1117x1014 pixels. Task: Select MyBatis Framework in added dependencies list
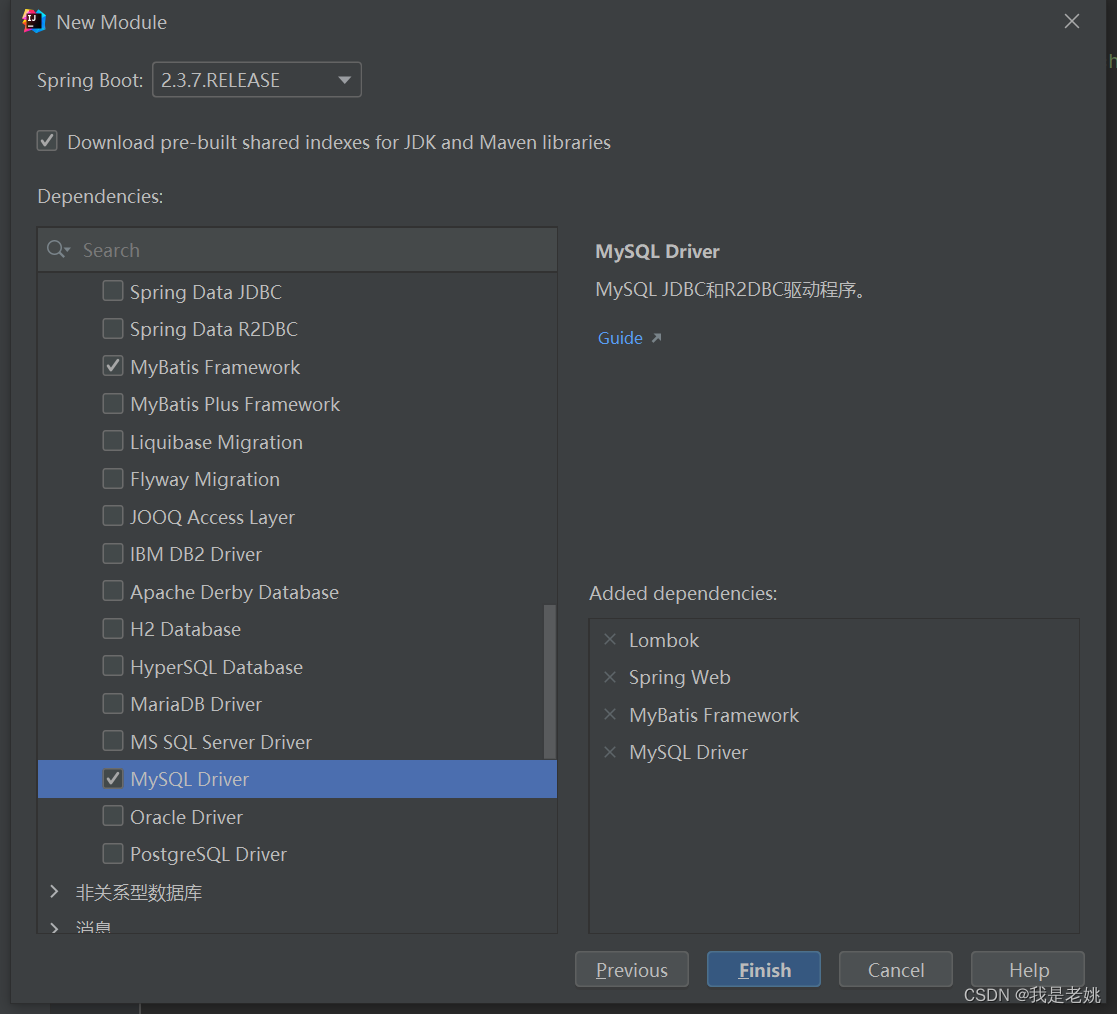pos(714,715)
